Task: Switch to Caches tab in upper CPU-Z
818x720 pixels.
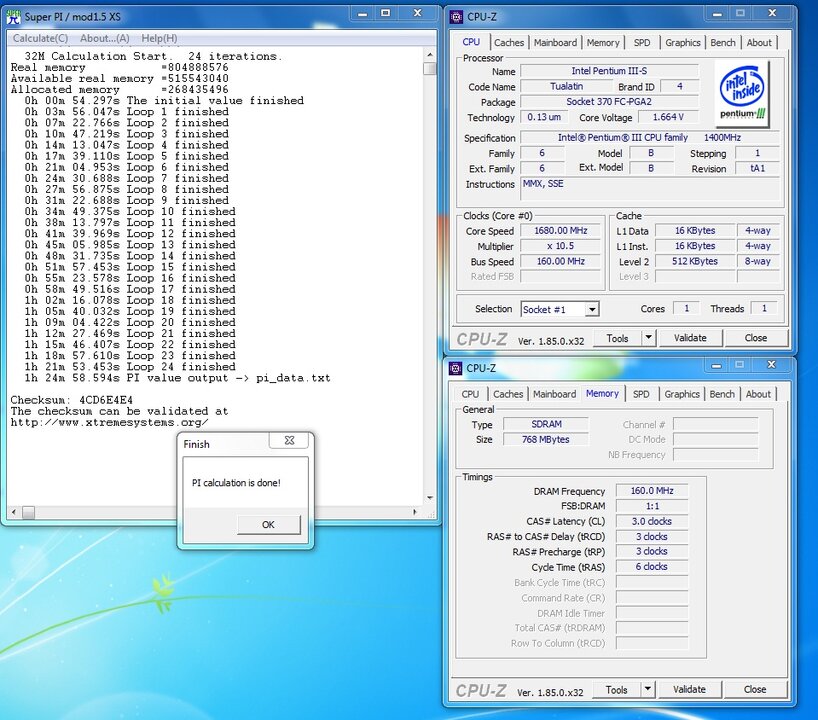Action: tap(509, 43)
